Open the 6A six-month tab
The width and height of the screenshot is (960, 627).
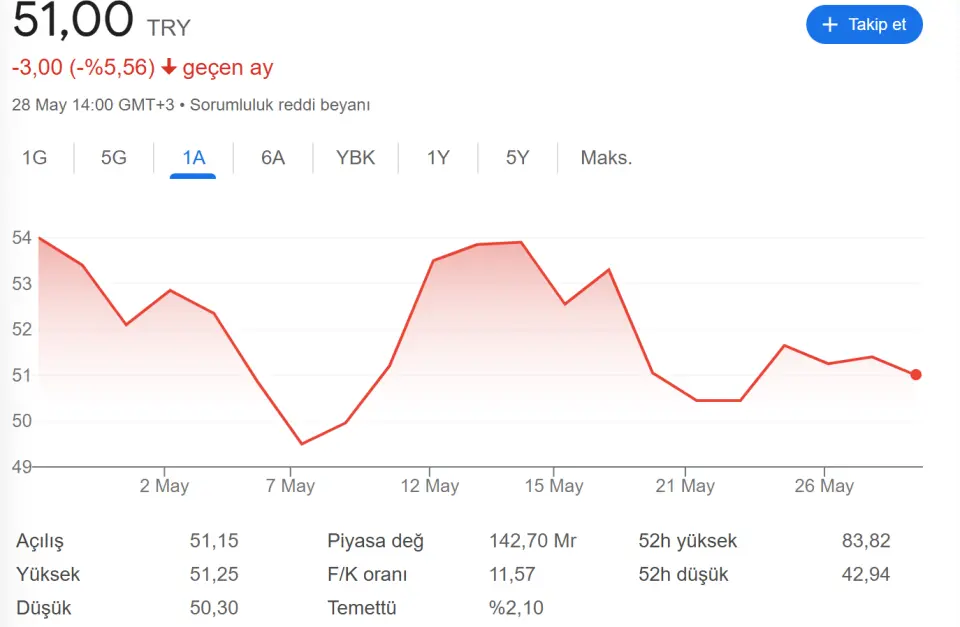click(273, 158)
